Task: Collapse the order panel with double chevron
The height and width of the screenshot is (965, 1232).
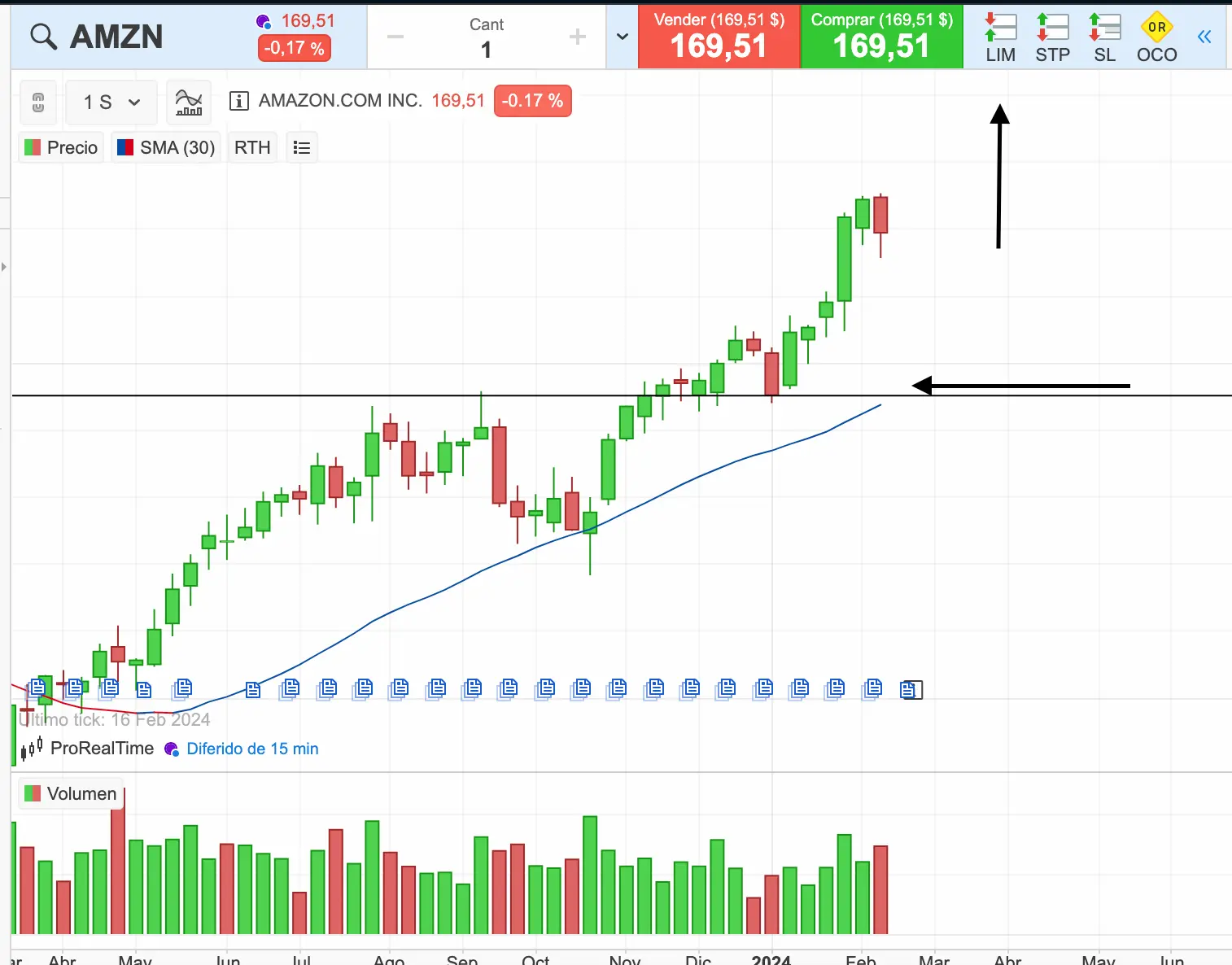Action: (1204, 37)
